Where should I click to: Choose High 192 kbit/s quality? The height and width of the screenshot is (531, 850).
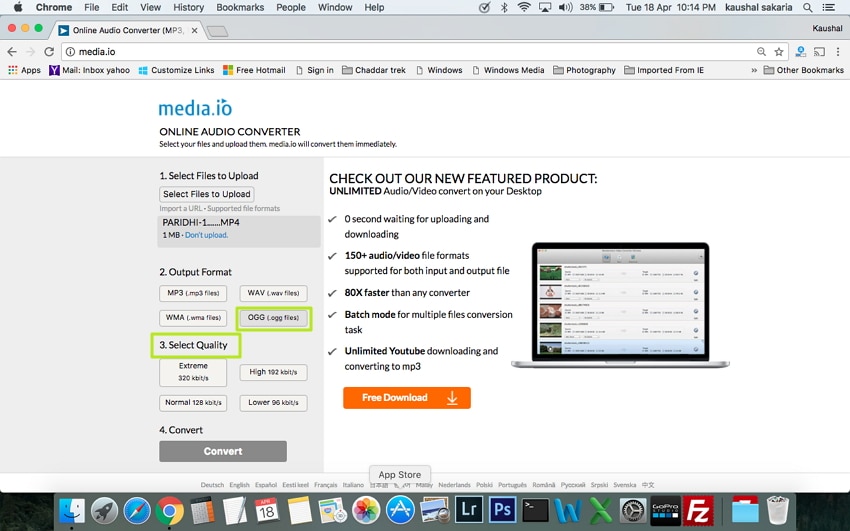coord(273,372)
